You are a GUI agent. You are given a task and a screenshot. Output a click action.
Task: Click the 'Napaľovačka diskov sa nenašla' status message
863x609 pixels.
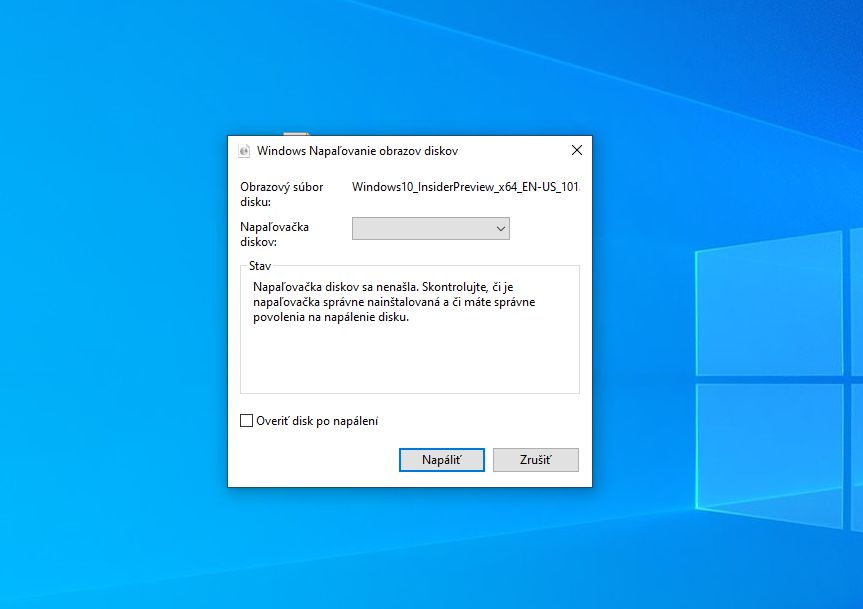394,301
